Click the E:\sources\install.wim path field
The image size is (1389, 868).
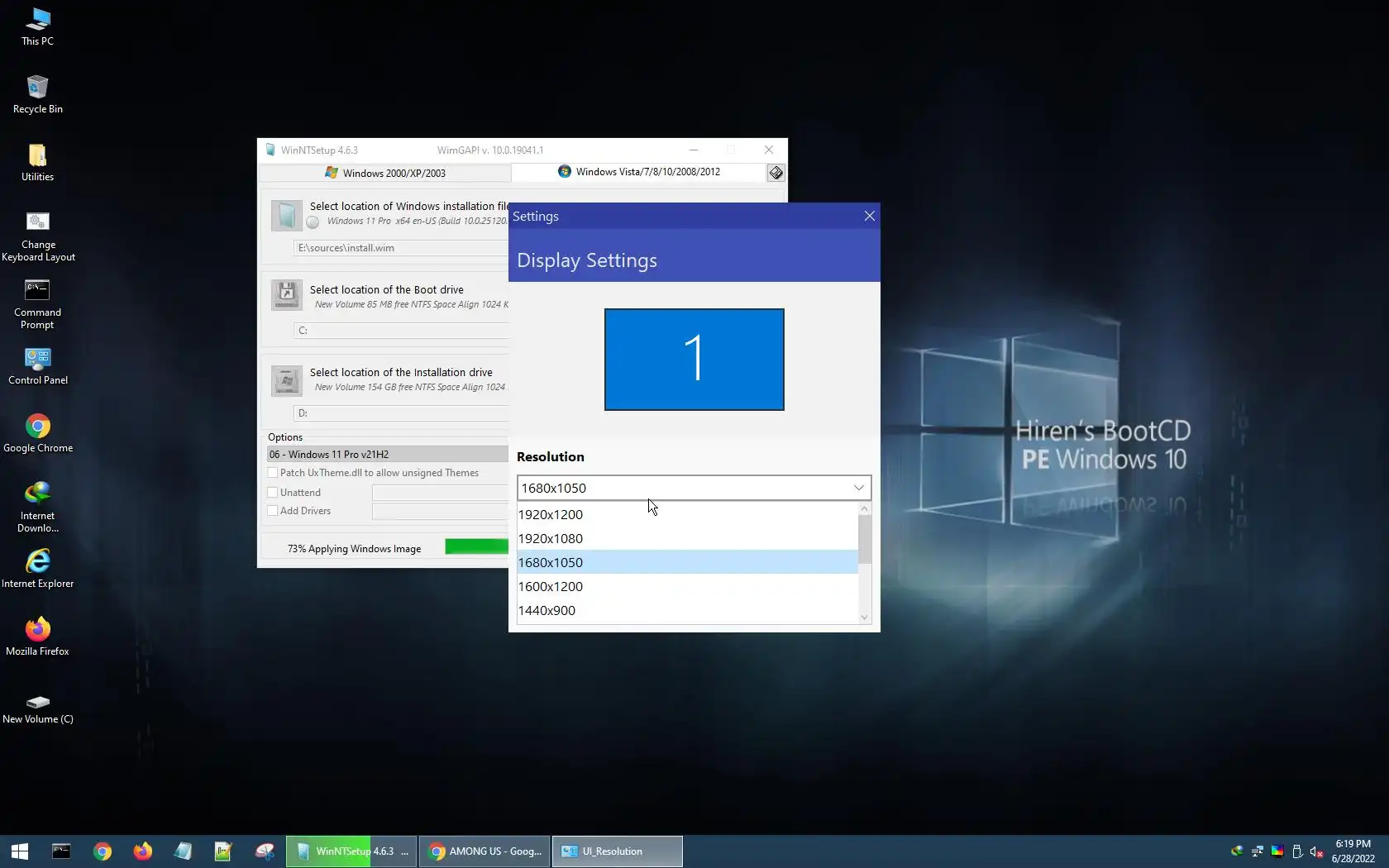401,248
